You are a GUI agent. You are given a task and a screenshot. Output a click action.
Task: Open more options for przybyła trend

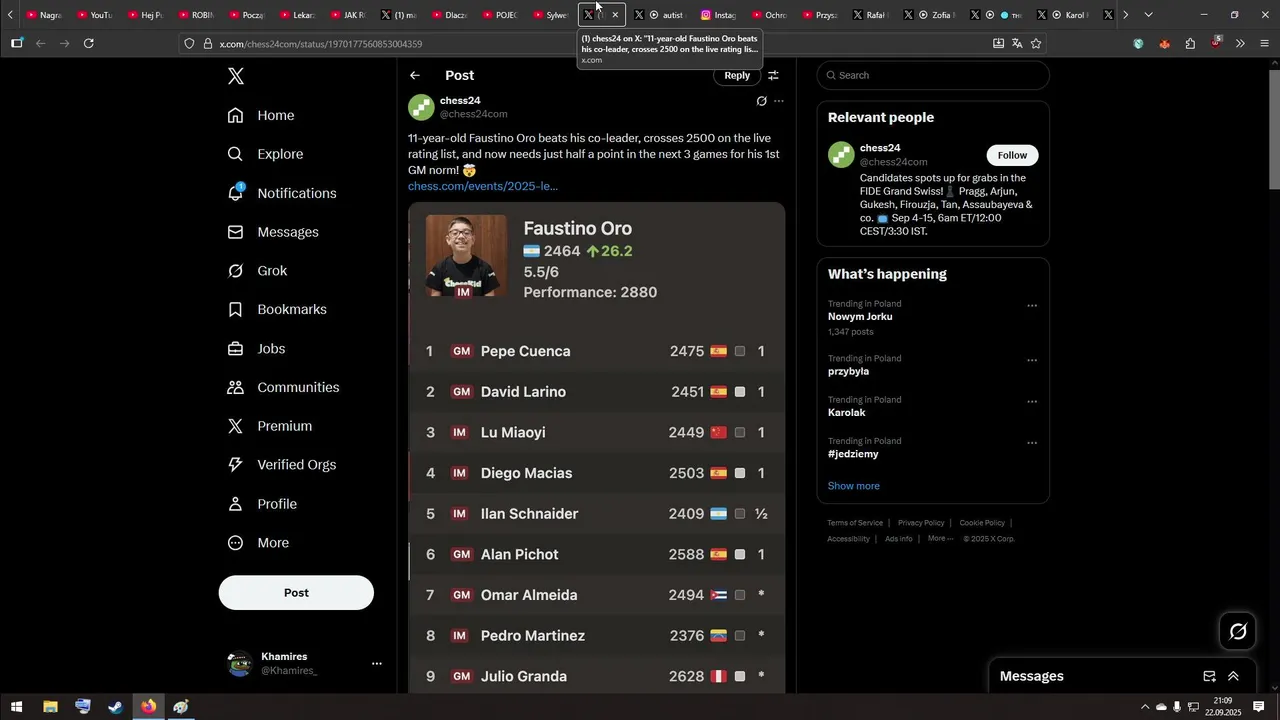(1032, 361)
